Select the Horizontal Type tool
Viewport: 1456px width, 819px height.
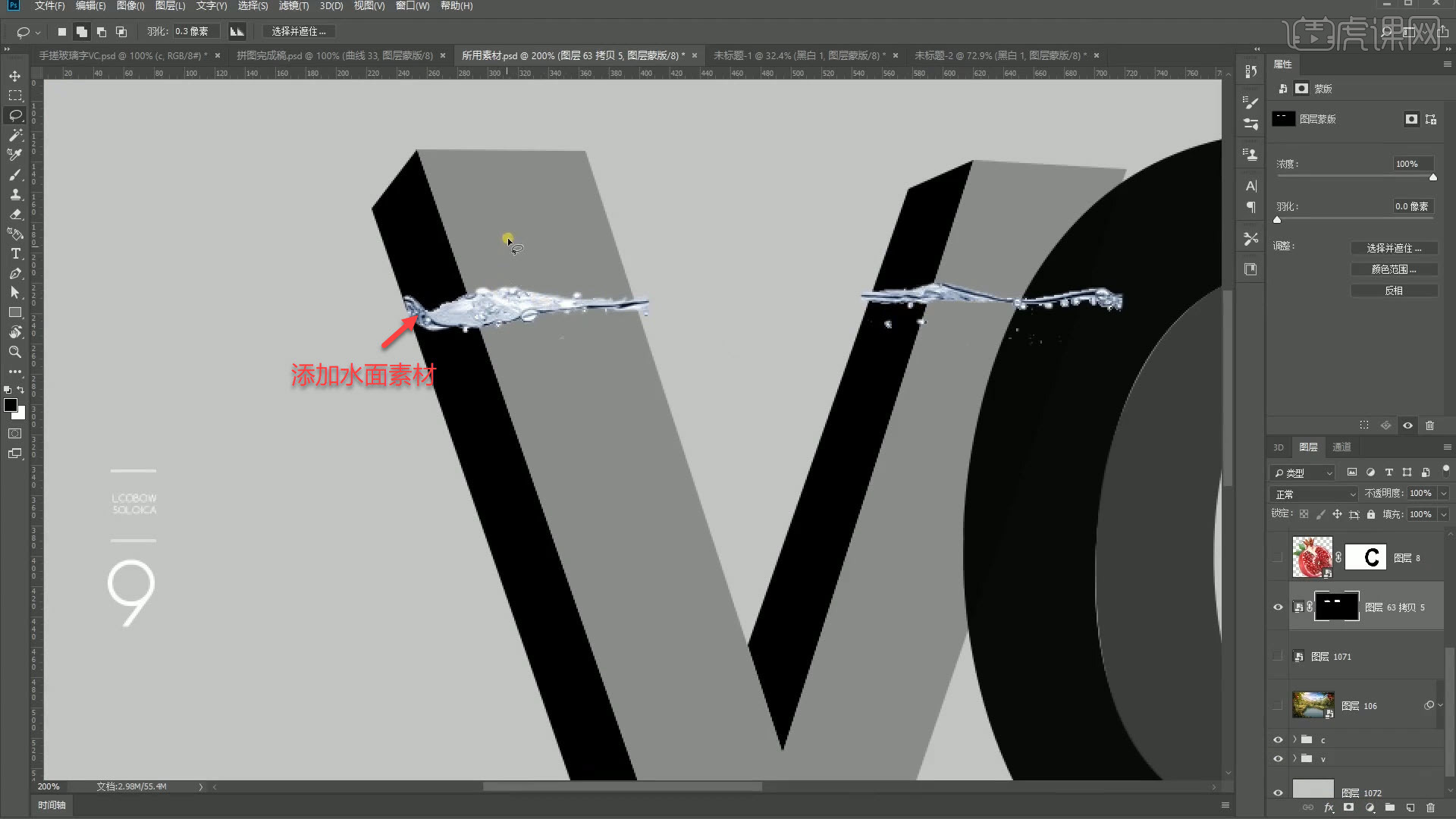14,253
